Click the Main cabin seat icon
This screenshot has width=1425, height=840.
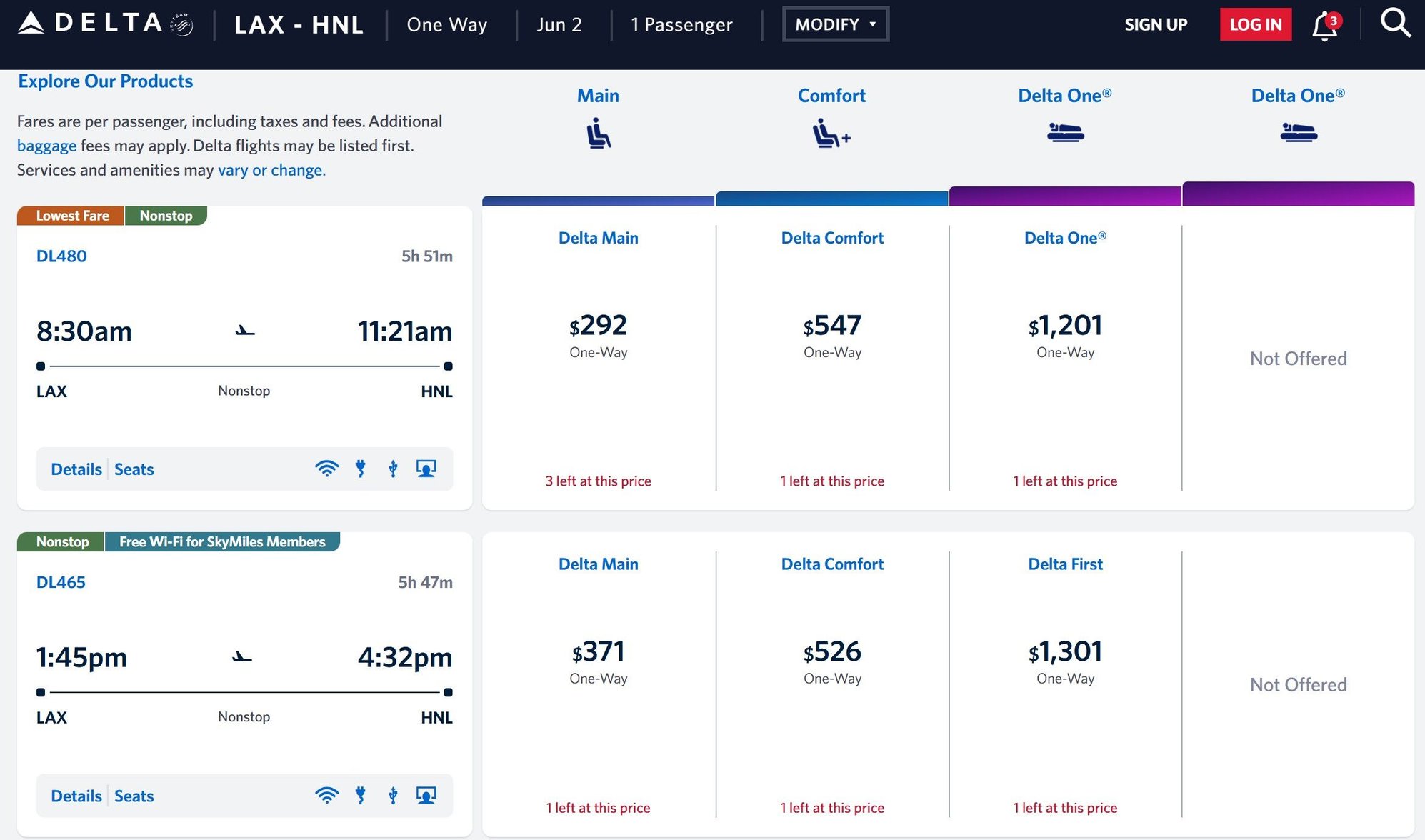(x=599, y=134)
